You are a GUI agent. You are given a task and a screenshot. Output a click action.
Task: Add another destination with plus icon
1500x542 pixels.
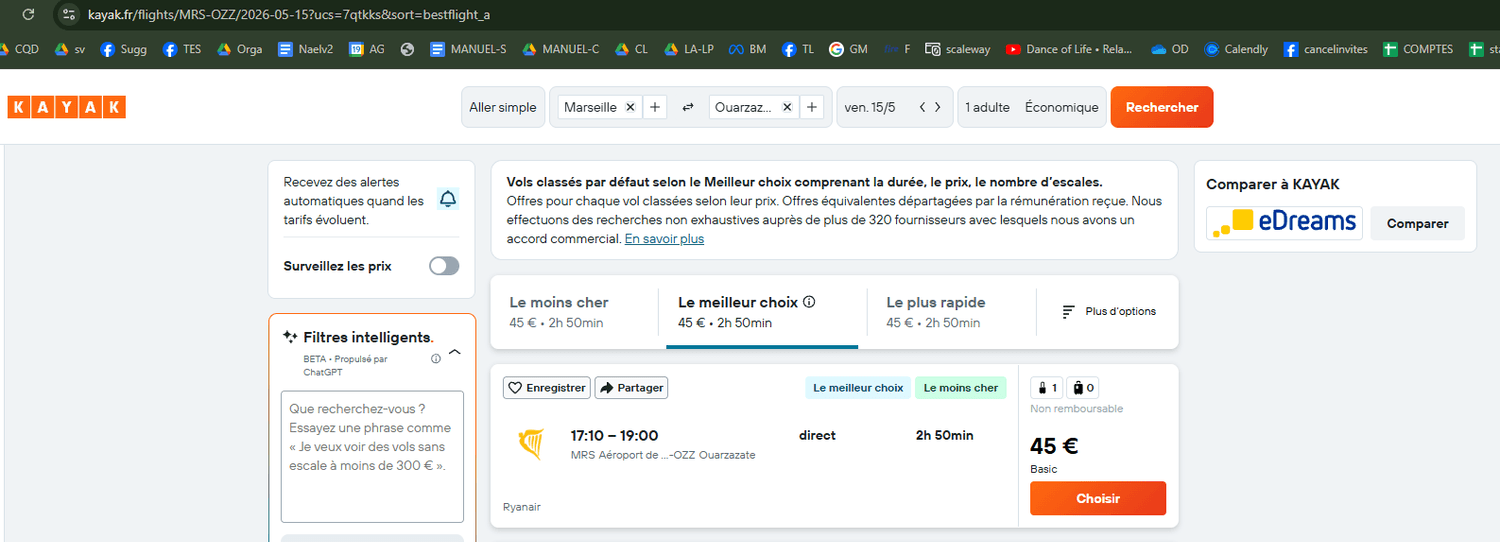click(812, 107)
